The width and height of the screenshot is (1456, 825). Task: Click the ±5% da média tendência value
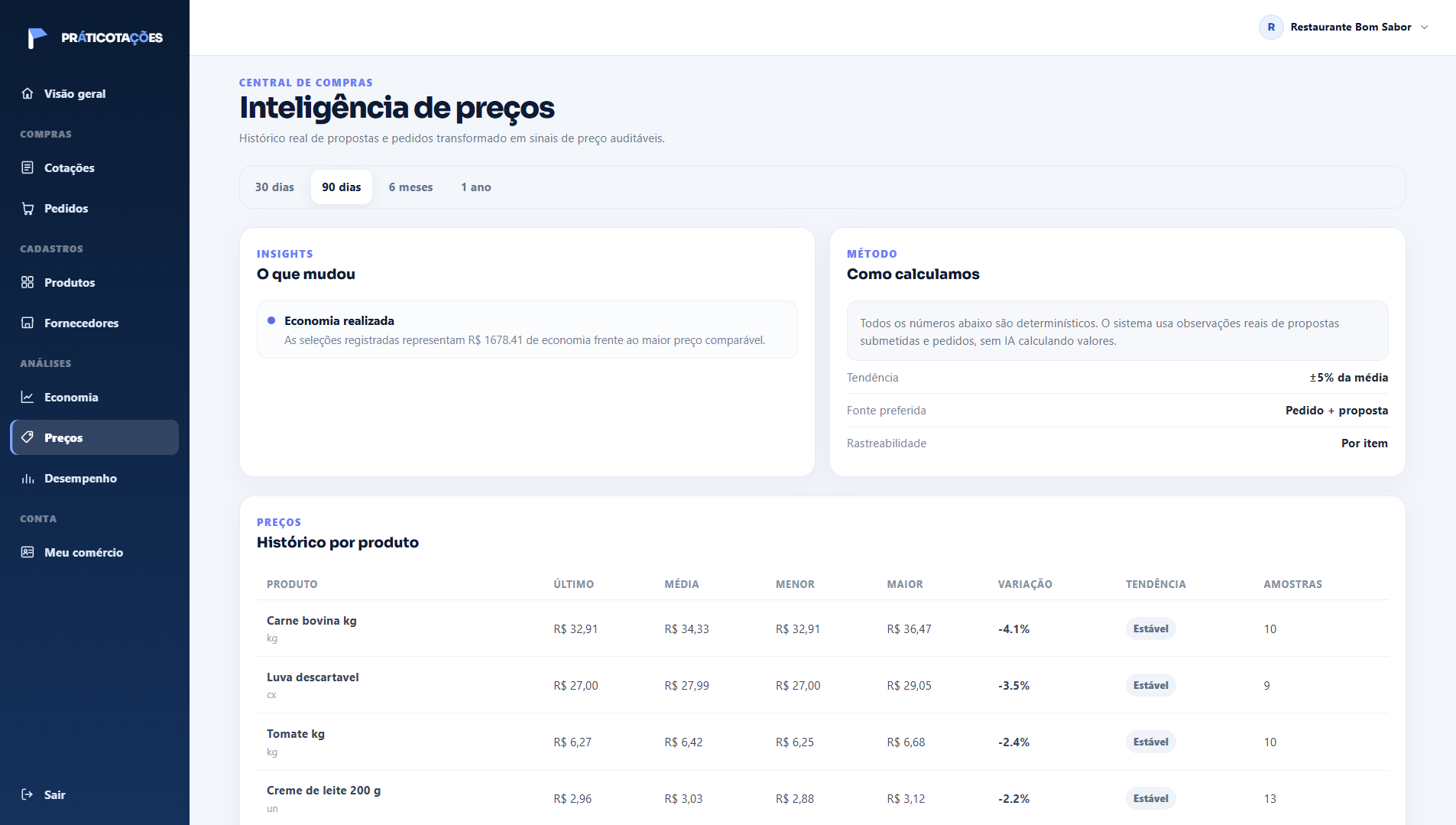[1348, 378]
